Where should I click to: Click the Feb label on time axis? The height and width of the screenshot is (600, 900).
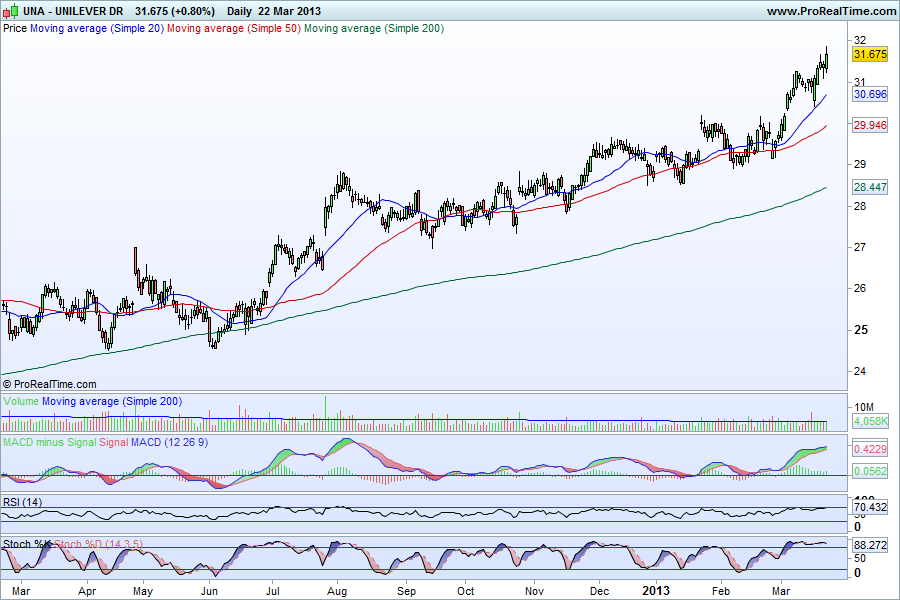point(721,591)
